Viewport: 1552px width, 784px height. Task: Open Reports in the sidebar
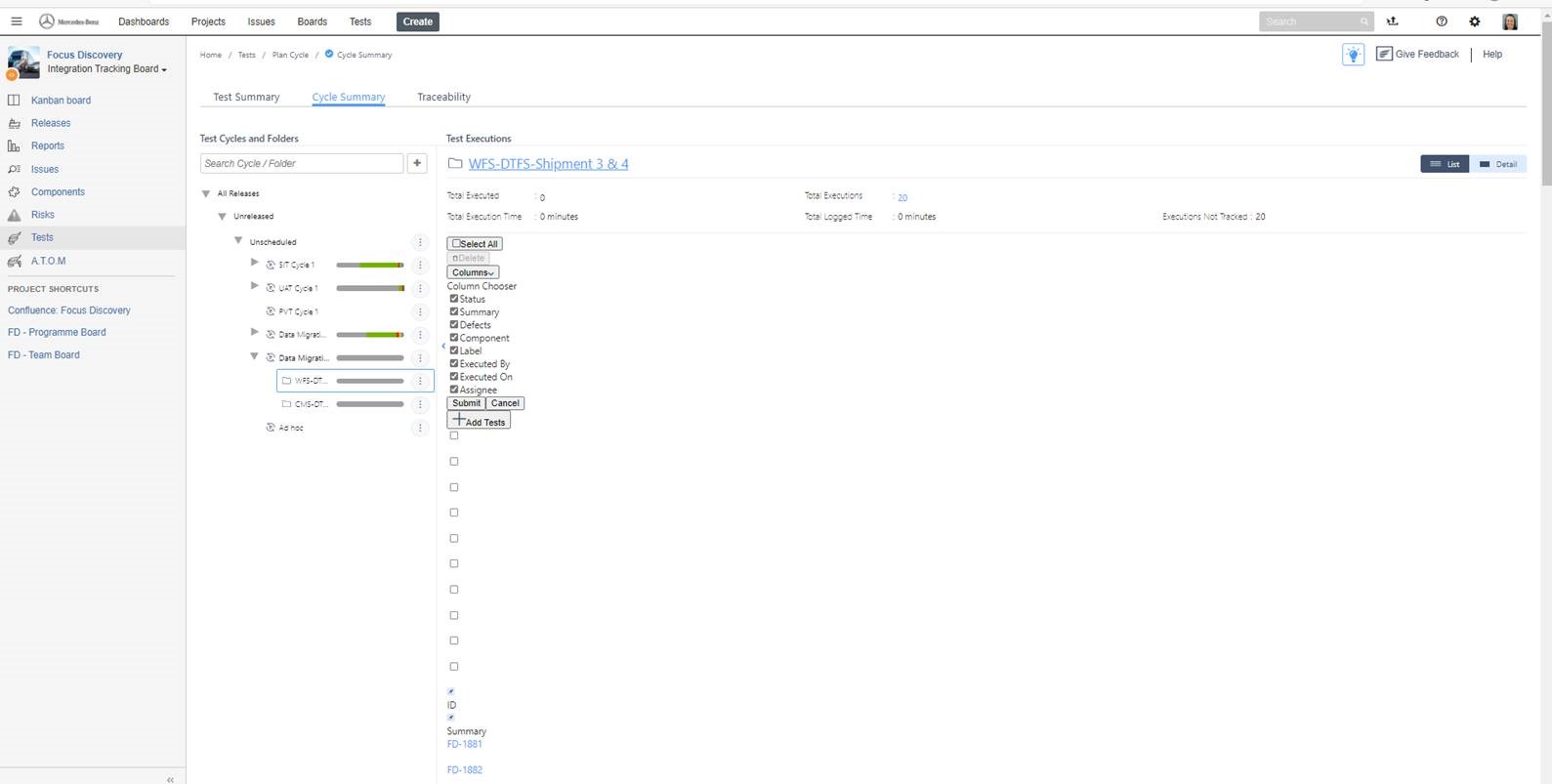(48, 145)
